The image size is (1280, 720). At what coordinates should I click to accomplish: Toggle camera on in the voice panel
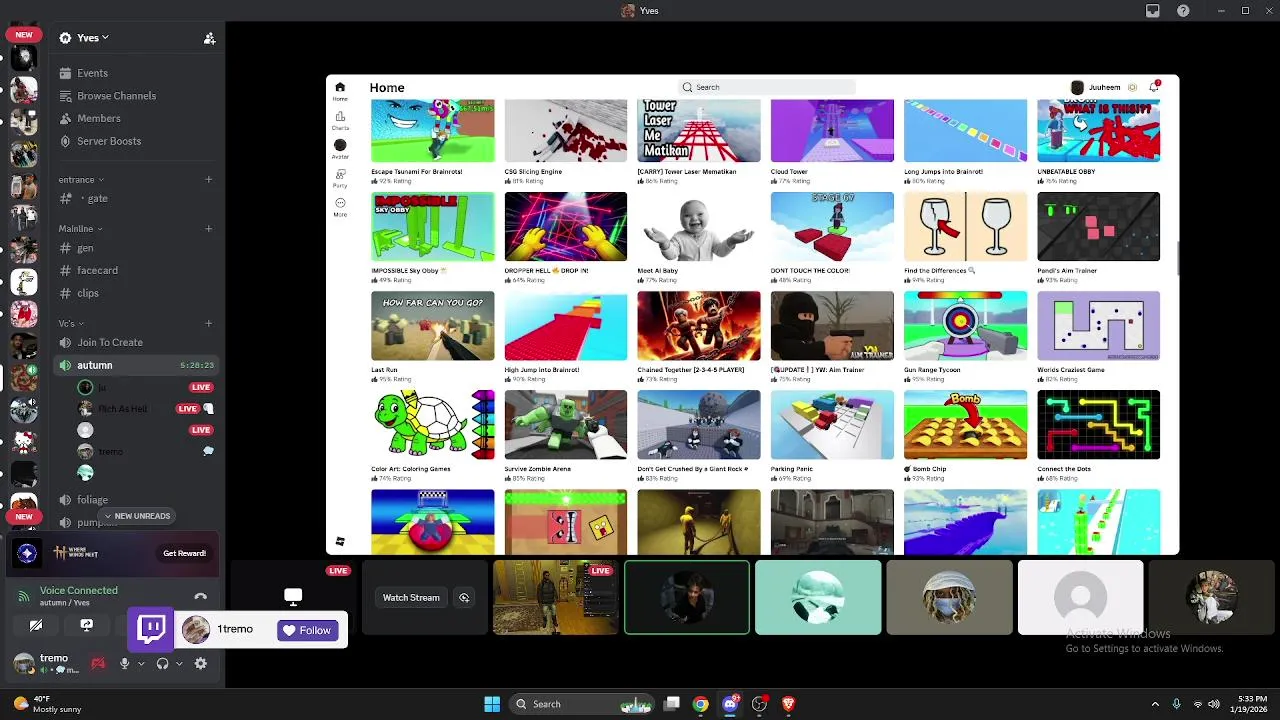(x=36, y=626)
